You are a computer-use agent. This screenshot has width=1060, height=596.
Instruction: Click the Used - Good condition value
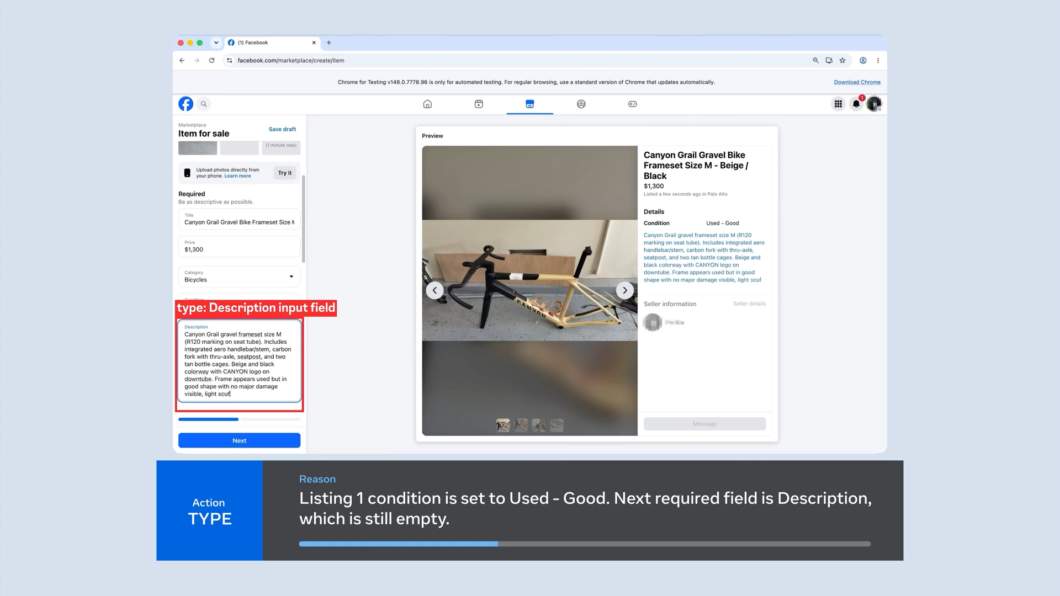[723, 223]
